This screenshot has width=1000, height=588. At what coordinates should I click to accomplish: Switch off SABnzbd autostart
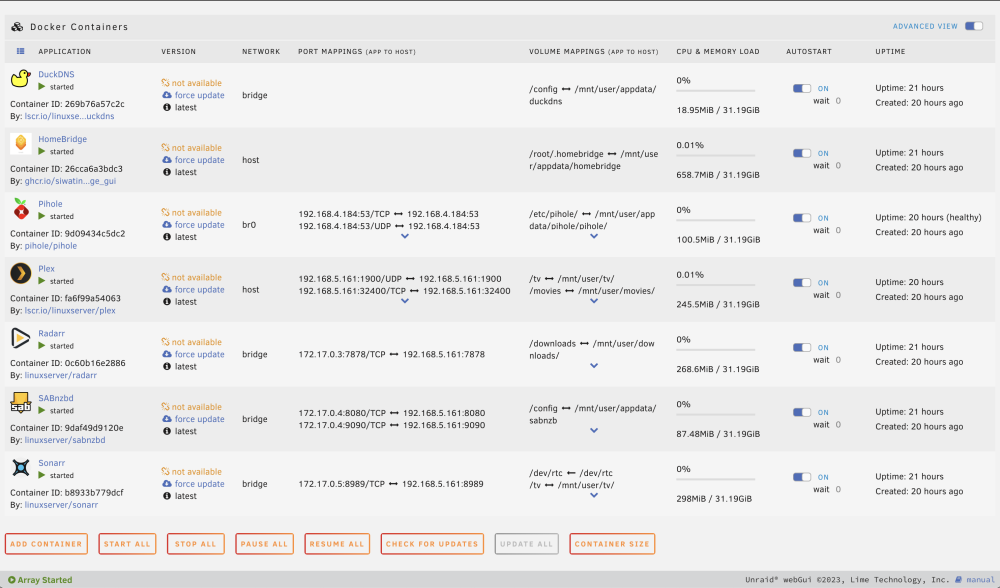coord(802,412)
